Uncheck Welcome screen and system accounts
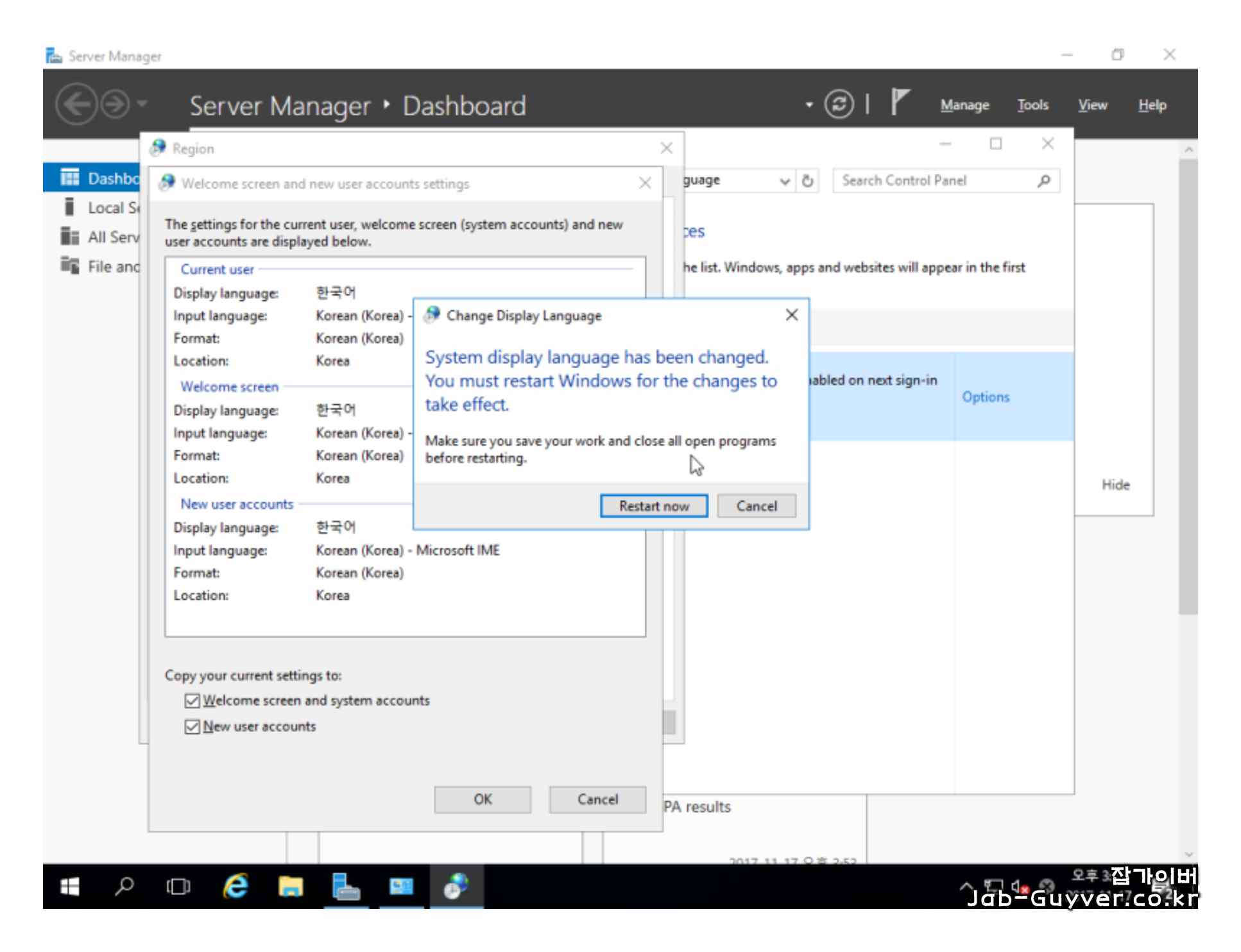The height and width of the screenshot is (952, 1241). pyautogui.click(x=192, y=701)
